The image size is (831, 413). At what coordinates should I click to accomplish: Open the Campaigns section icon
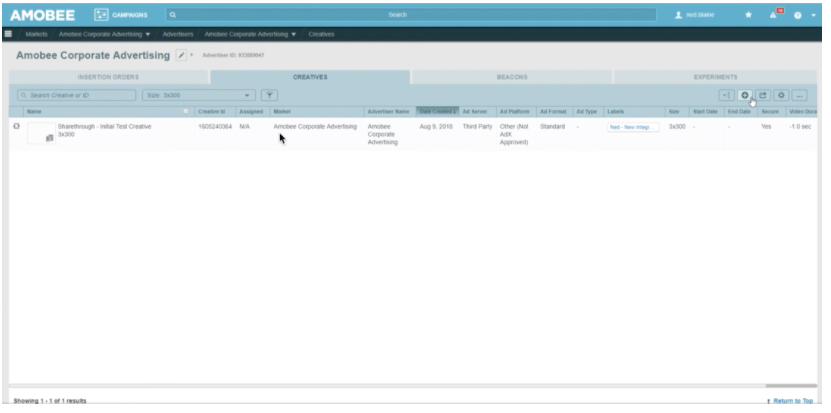(101, 15)
